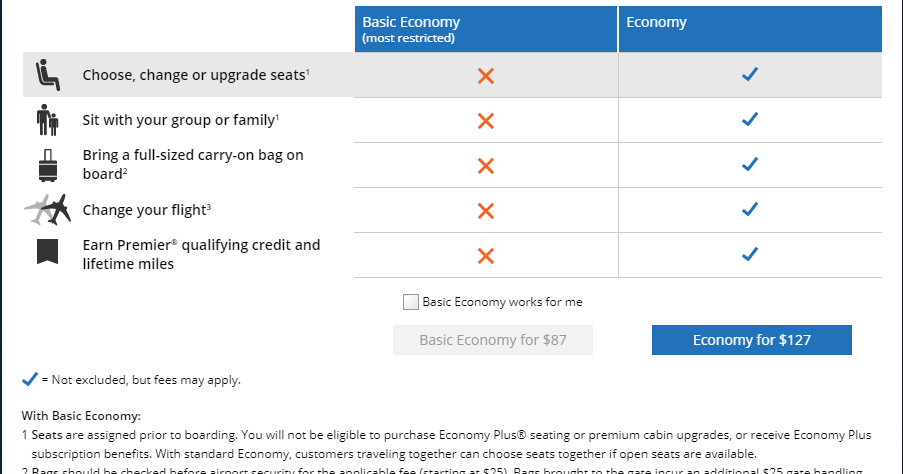
Task: Click the Economy column header
Action: click(750, 24)
